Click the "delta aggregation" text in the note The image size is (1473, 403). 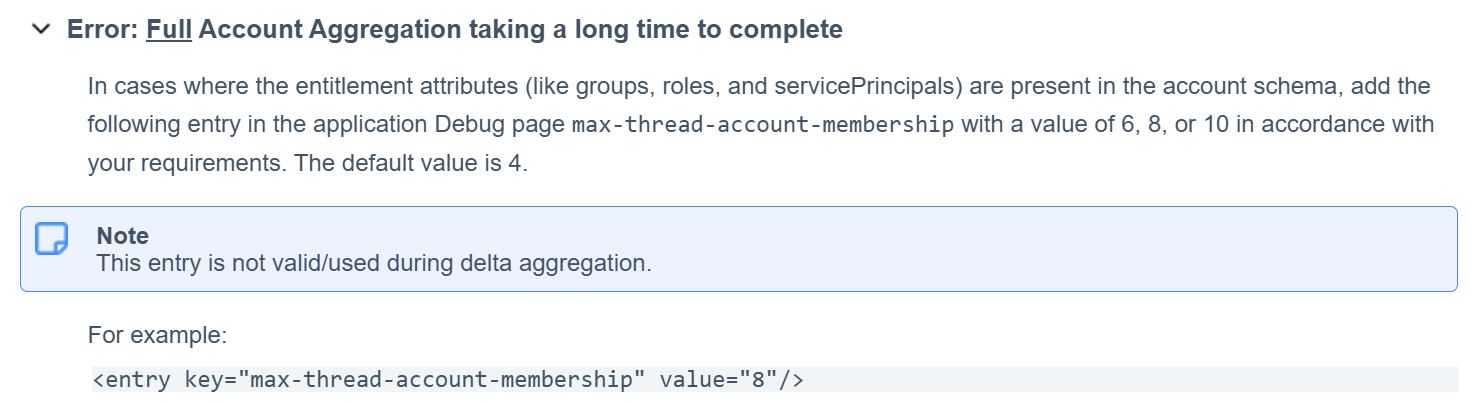(573, 265)
